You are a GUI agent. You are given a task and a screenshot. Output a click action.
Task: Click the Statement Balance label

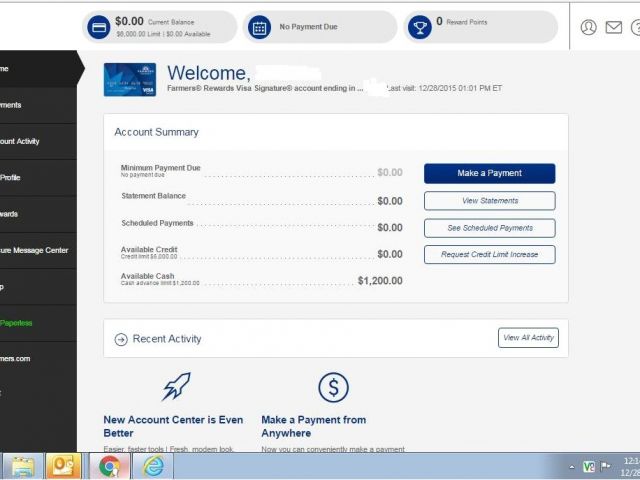(x=153, y=196)
